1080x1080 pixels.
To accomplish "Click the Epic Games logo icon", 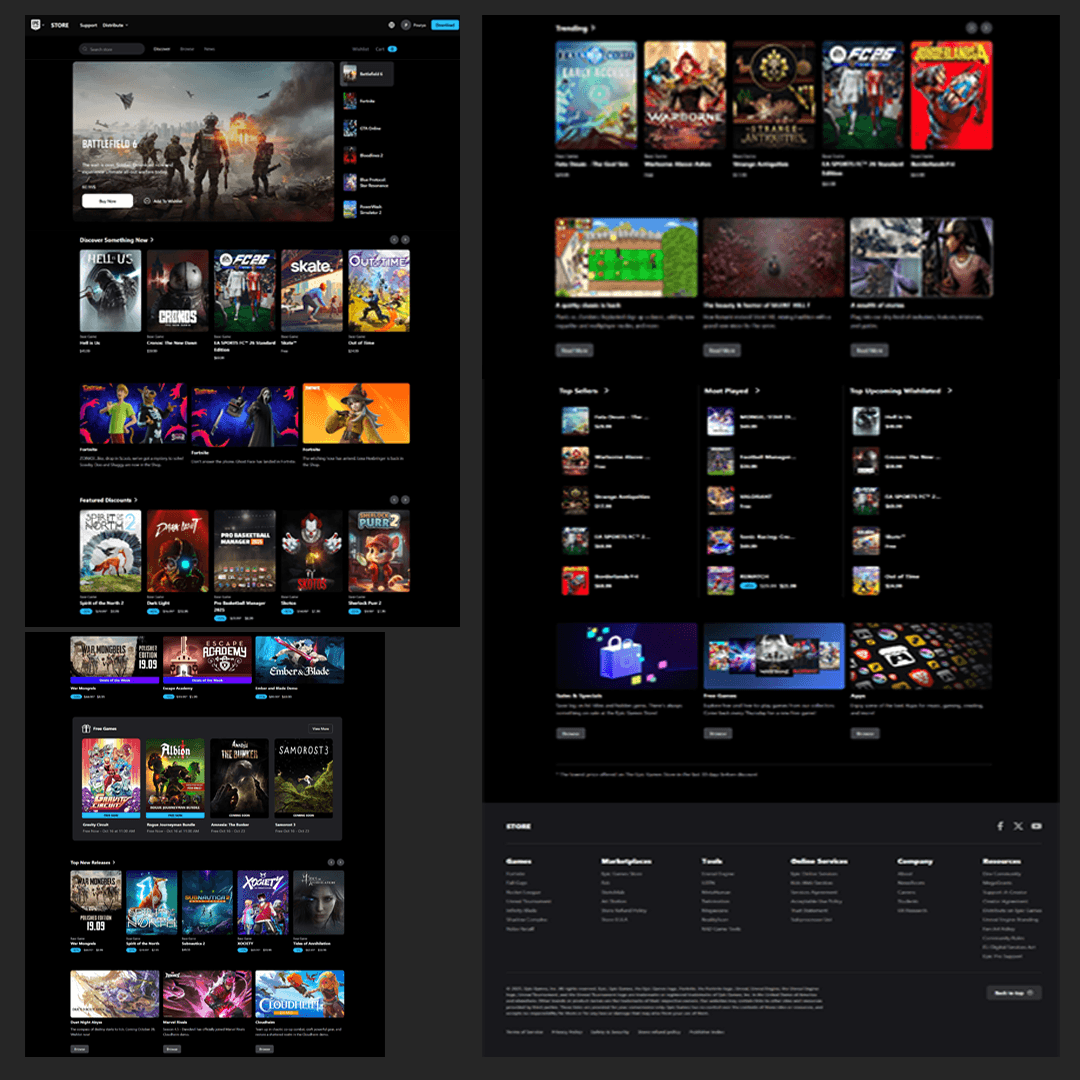I will (x=37, y=25).
